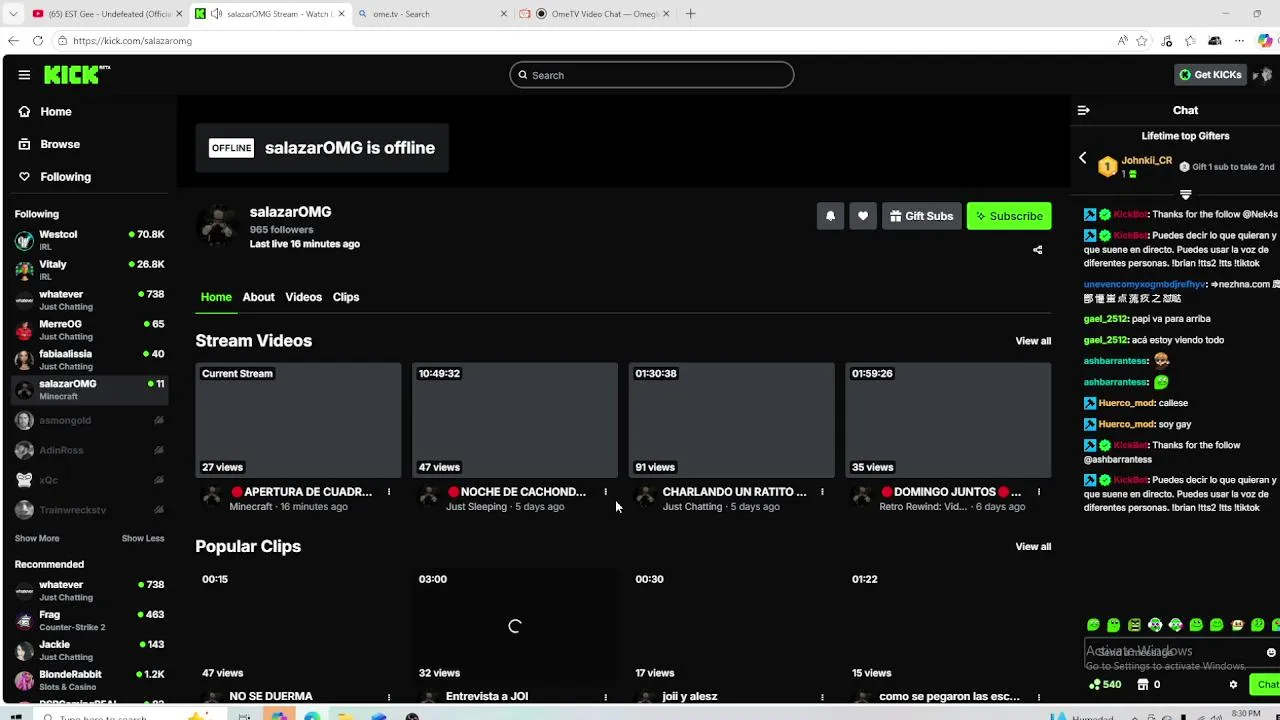
Task: Open MerreOG channel in Following list
Action: coord(90,330)
